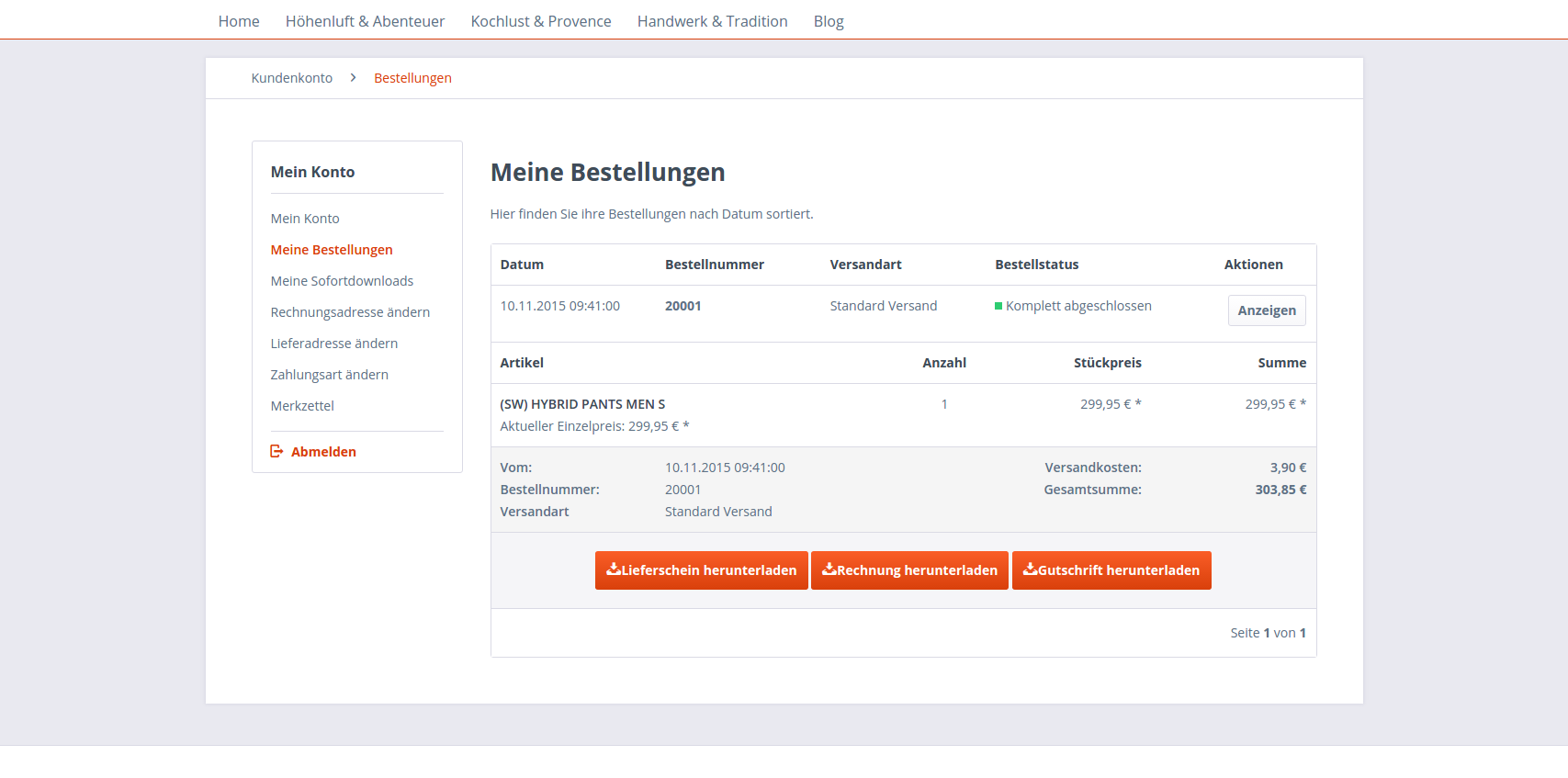The width and height of the screenshot is (1568, 778).
Task: Open the Home menu item
Action: pyautogui.click(x=239, y=21)
